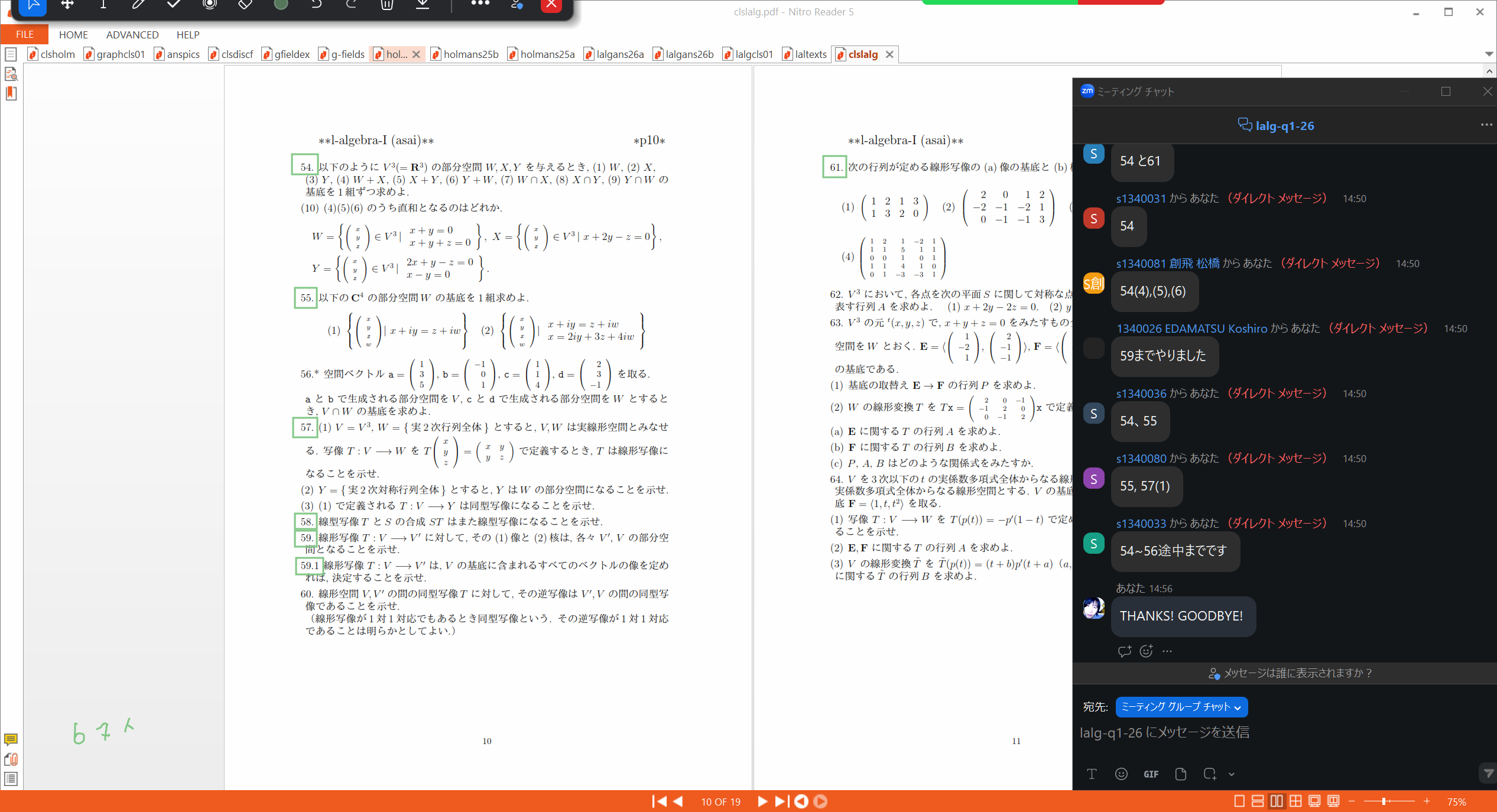Open who can see messages link
The height and width of the screenshot is (812, 1497).
[x=1290, y=673]
